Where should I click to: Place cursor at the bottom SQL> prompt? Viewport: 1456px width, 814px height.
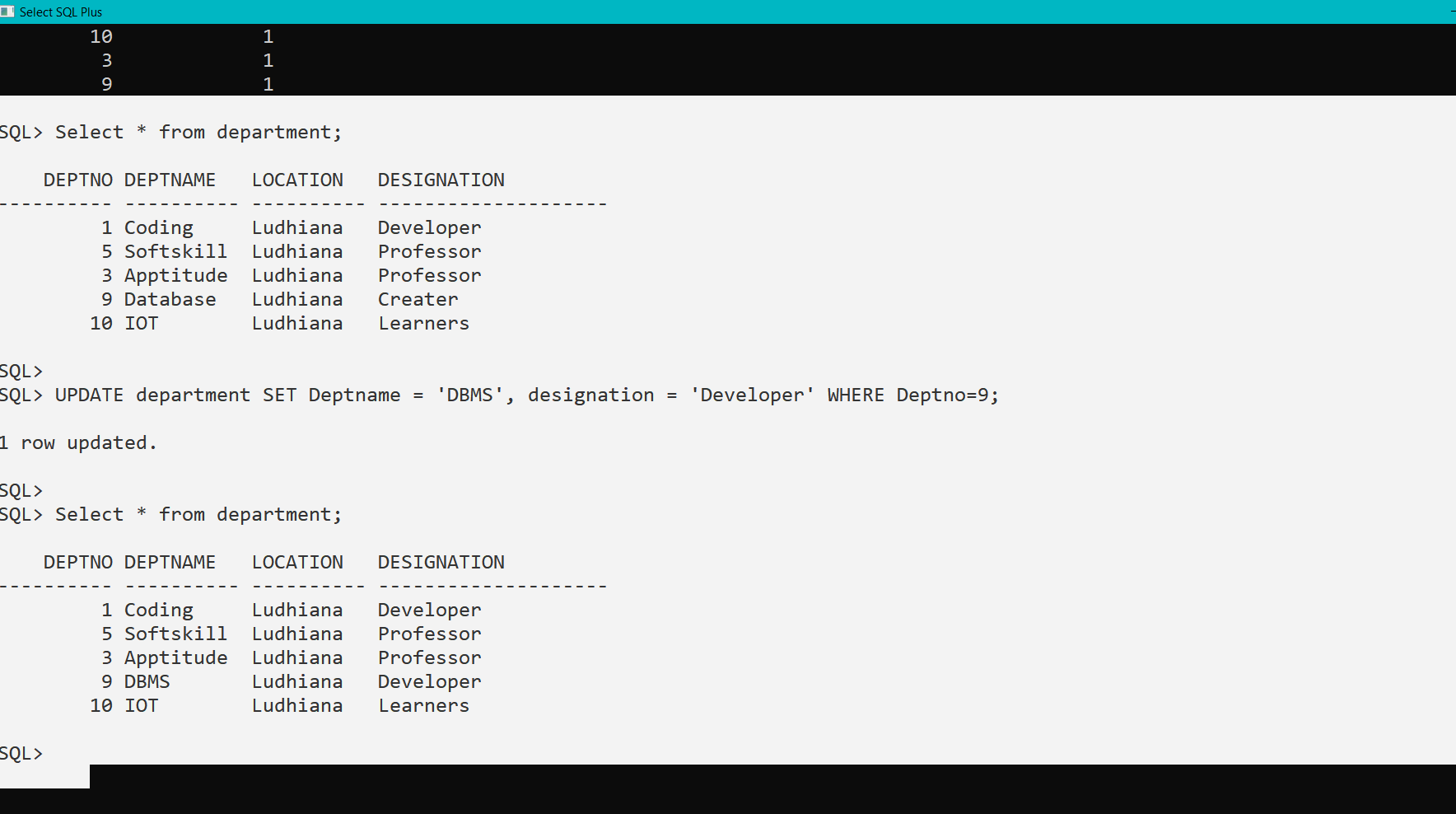tap(21, 752)
